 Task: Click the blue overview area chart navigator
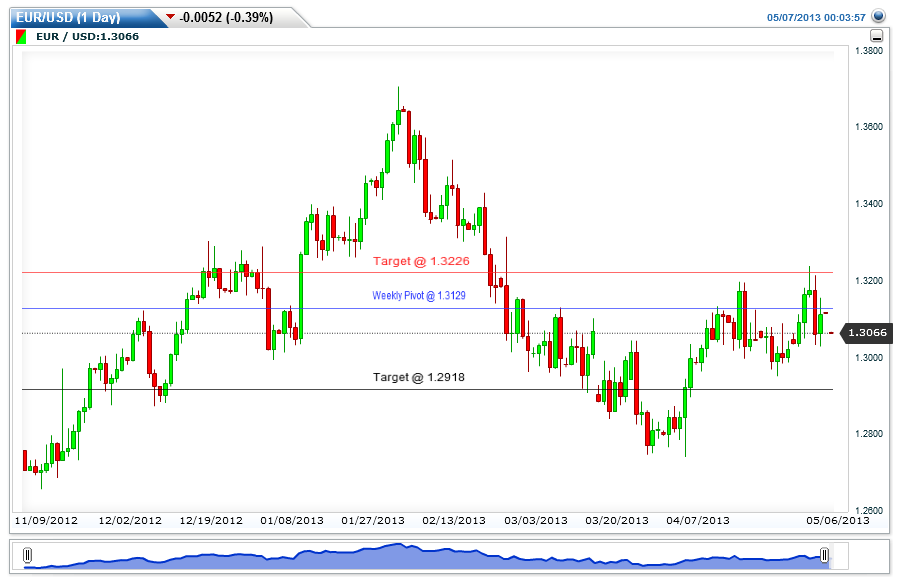click(x=425, y=556)
